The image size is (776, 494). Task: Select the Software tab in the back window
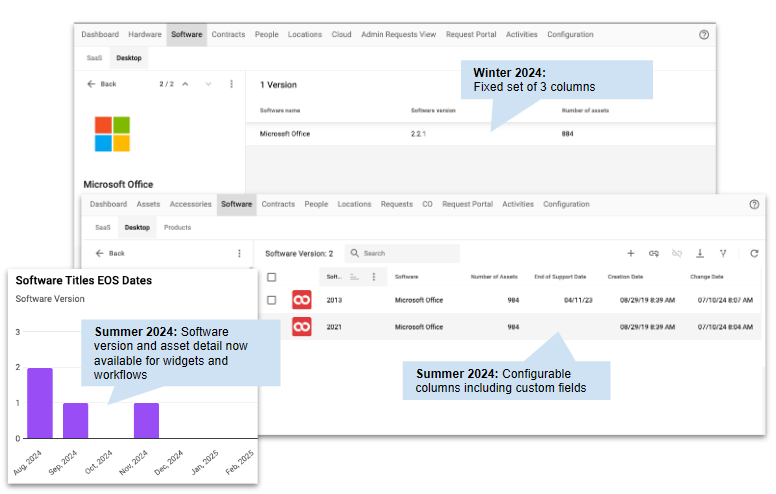click(x=187, y=35)
